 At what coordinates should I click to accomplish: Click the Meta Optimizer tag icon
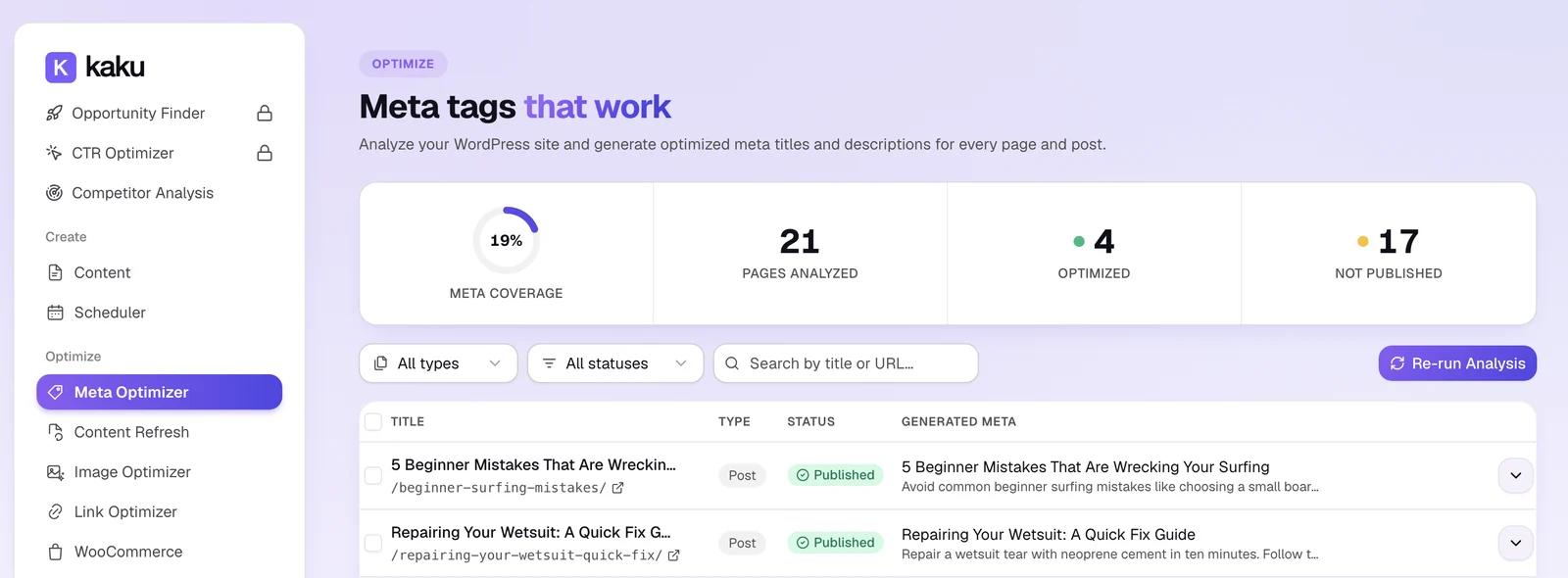click(56, 392)
